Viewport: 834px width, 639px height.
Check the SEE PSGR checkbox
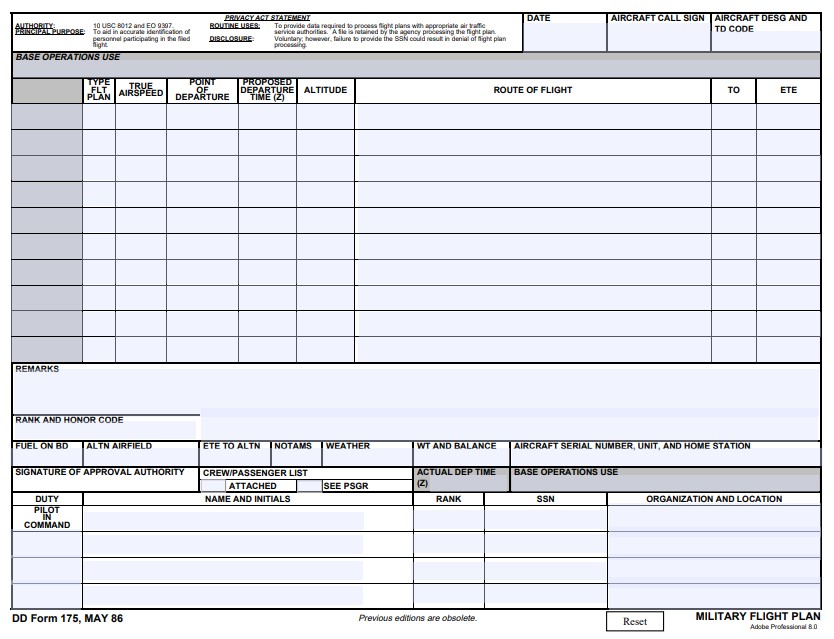pos(309,486)
